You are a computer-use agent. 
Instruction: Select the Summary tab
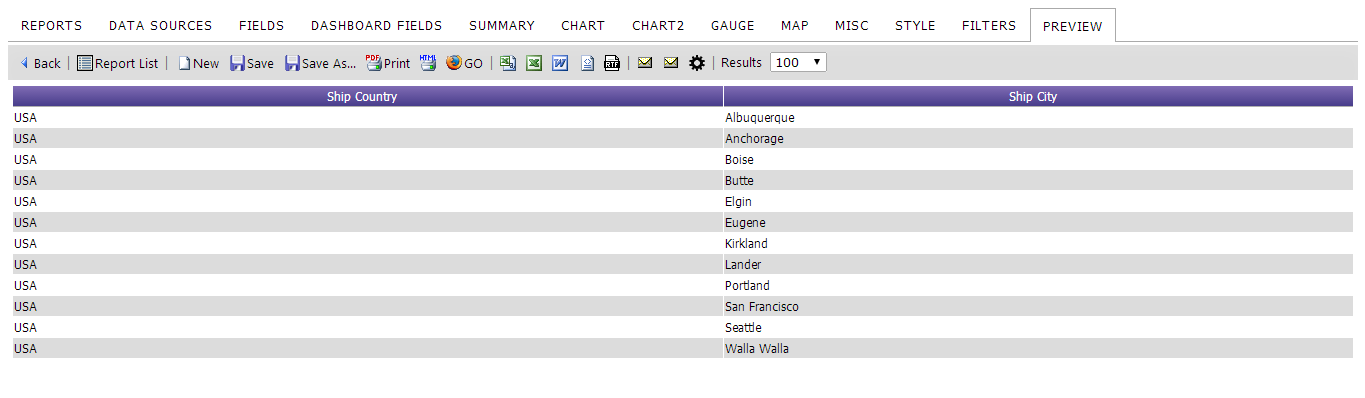point(502,26)
